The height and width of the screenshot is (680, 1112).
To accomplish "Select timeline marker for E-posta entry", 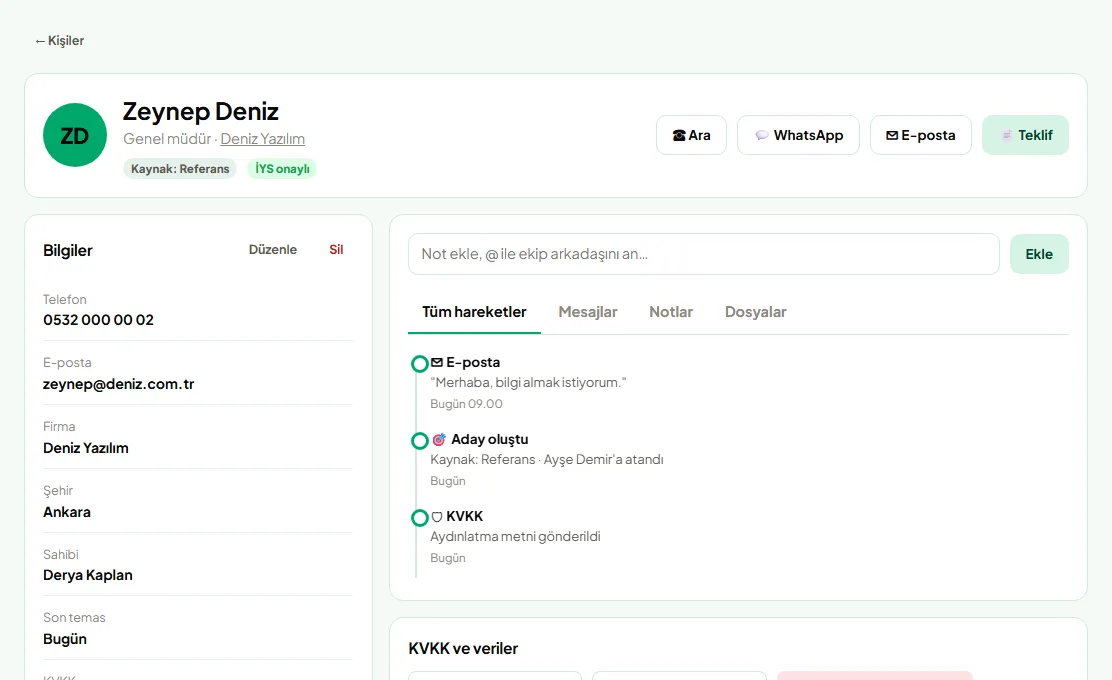I will 420,364.
